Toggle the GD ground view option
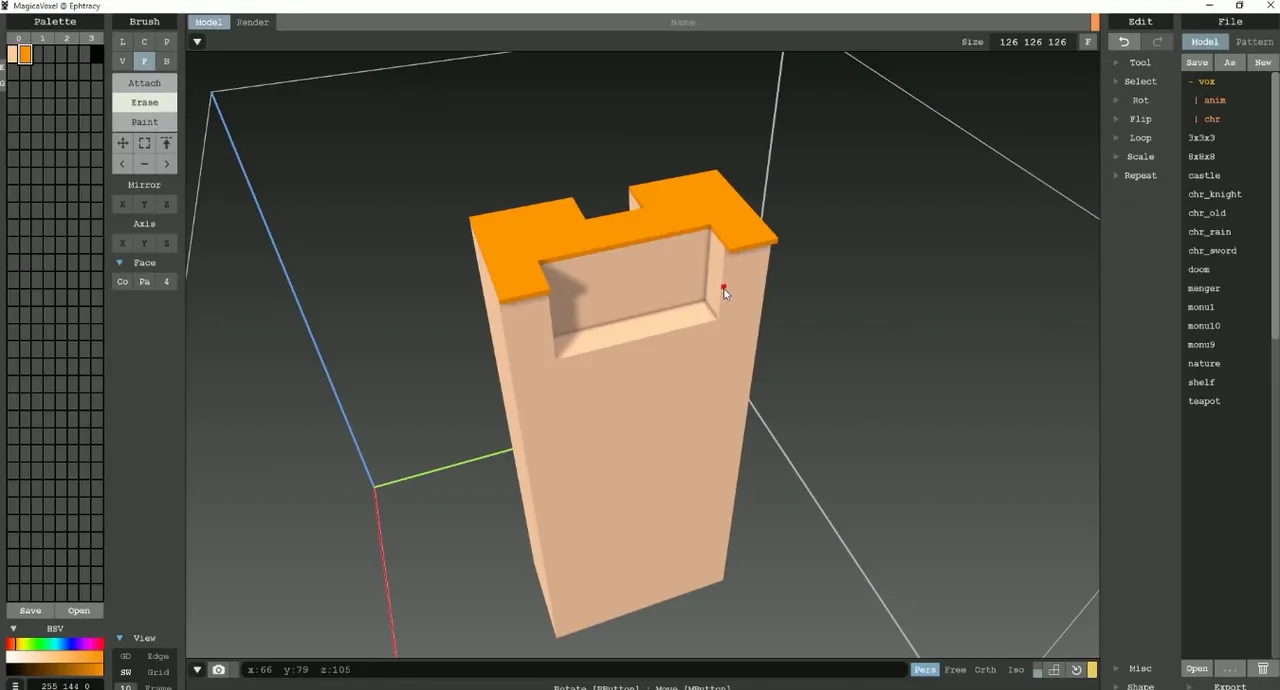The image size is (1280, 690). click(x=126, y=656)
